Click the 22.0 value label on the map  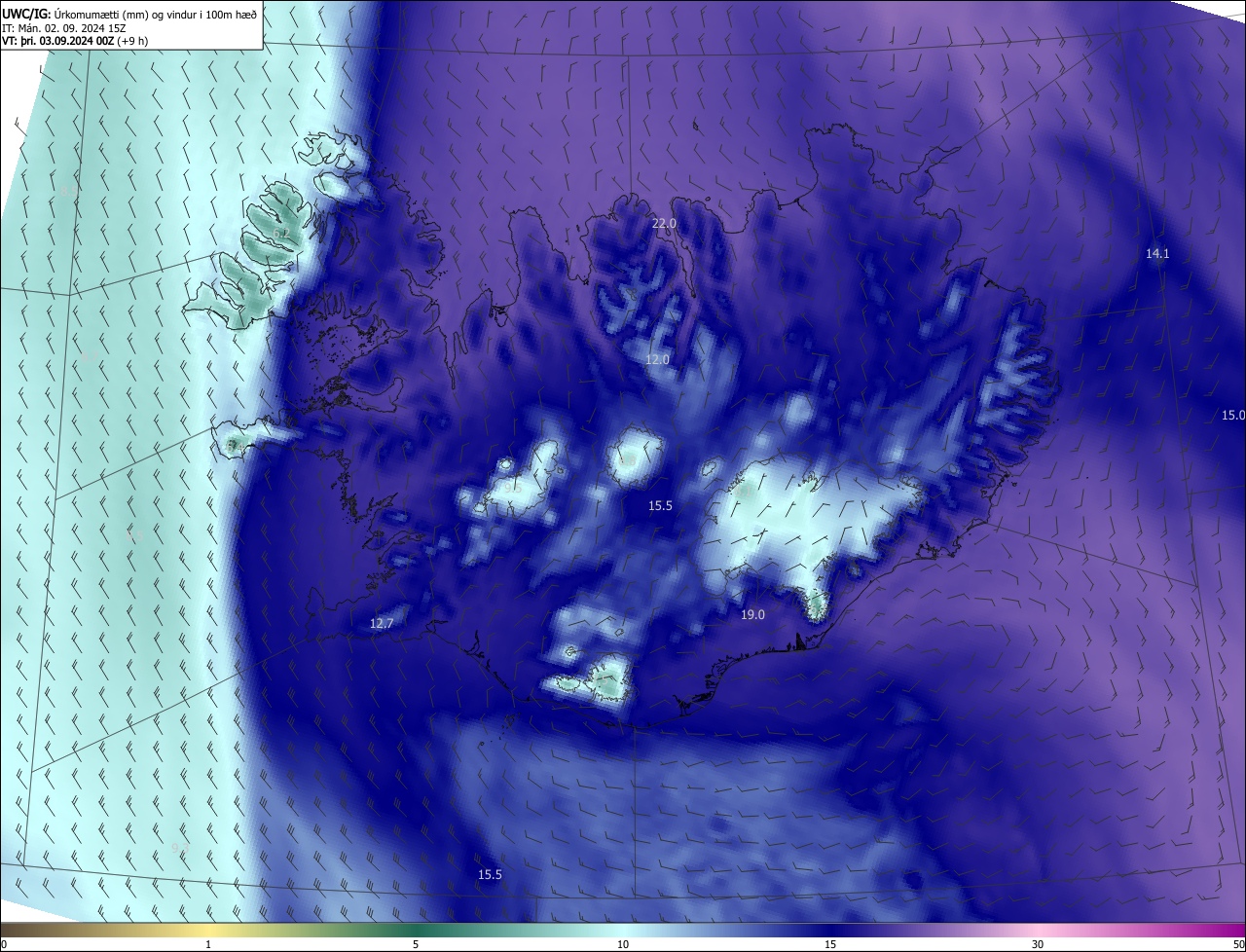coord(664,224)
